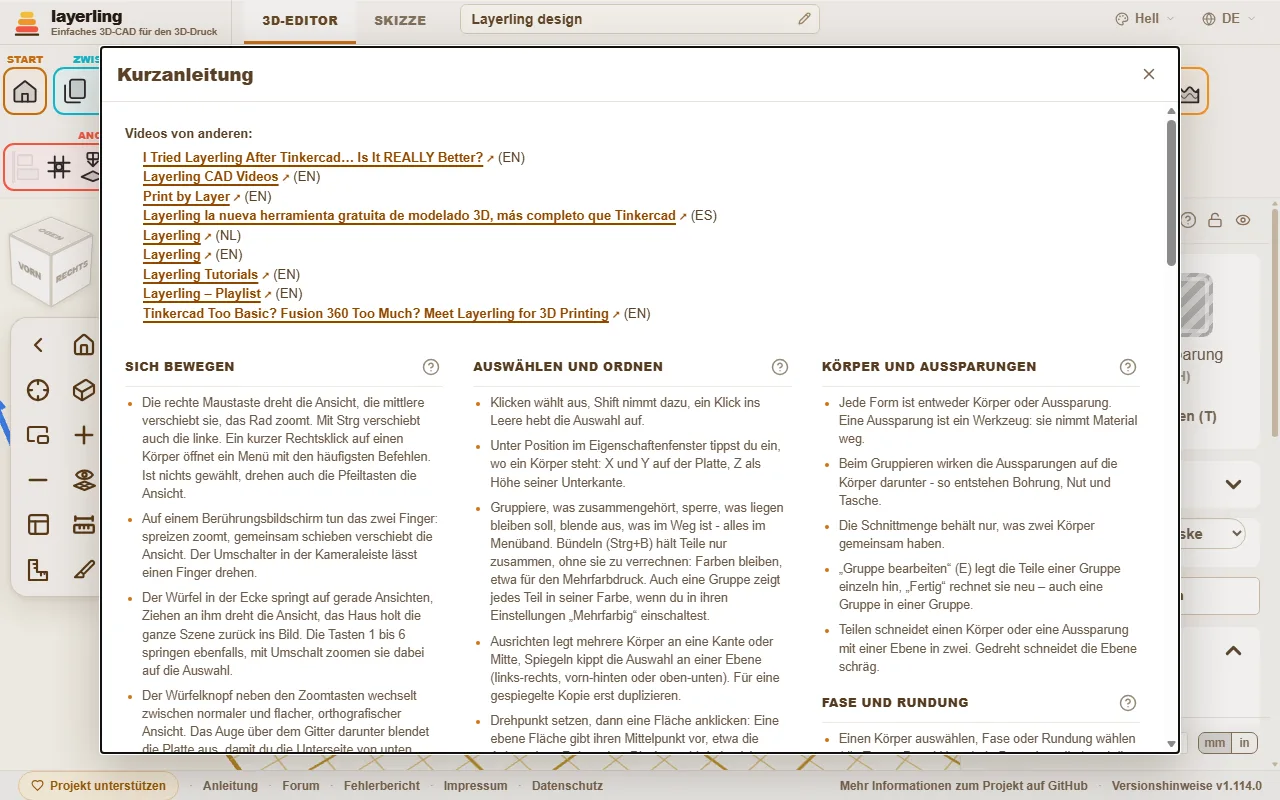The image size is (1280, 800).
Task: Open the Hell theme dropdown
Action: (1144, 19)
